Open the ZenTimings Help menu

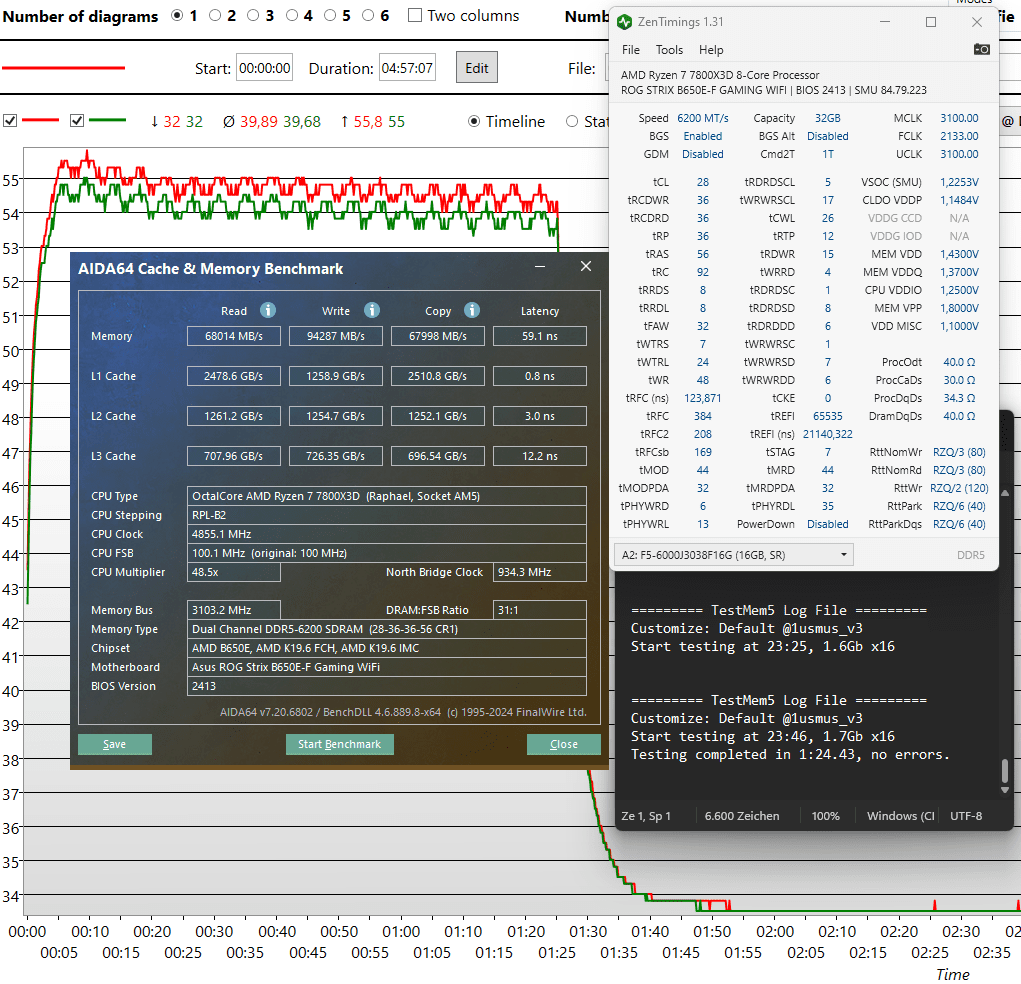711,49
